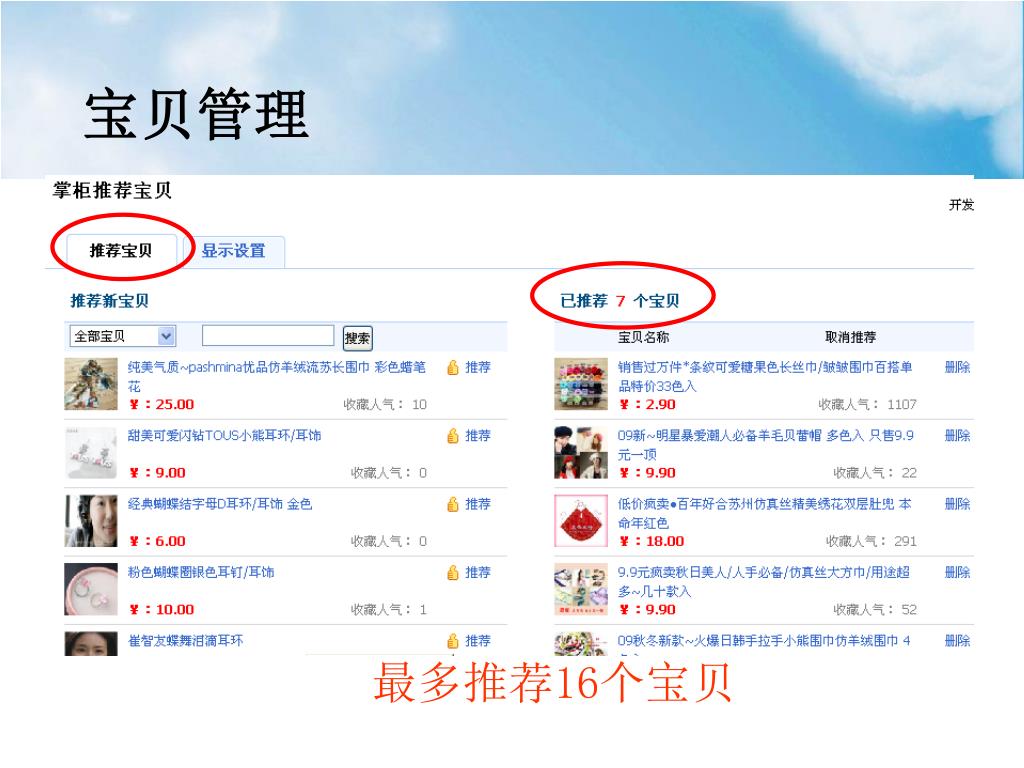Click thumbs-up icon for TOUS bear earrings
Image resolution: width=1024 pixels, height=768 pixels.
point(453,436)
